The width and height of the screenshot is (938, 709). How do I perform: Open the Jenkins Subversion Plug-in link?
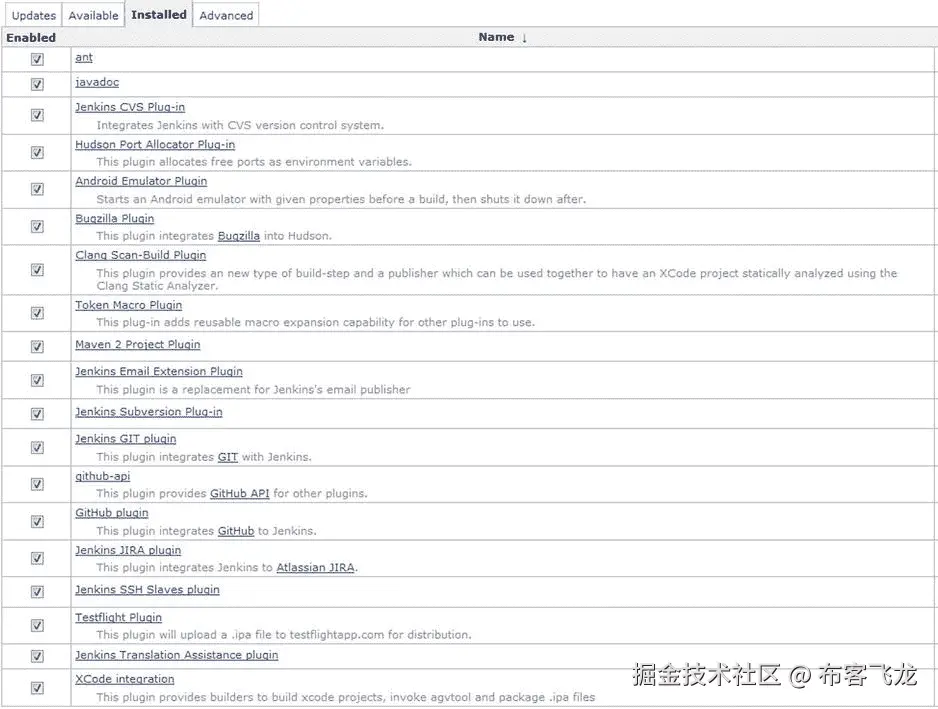[x=148, y=412]
